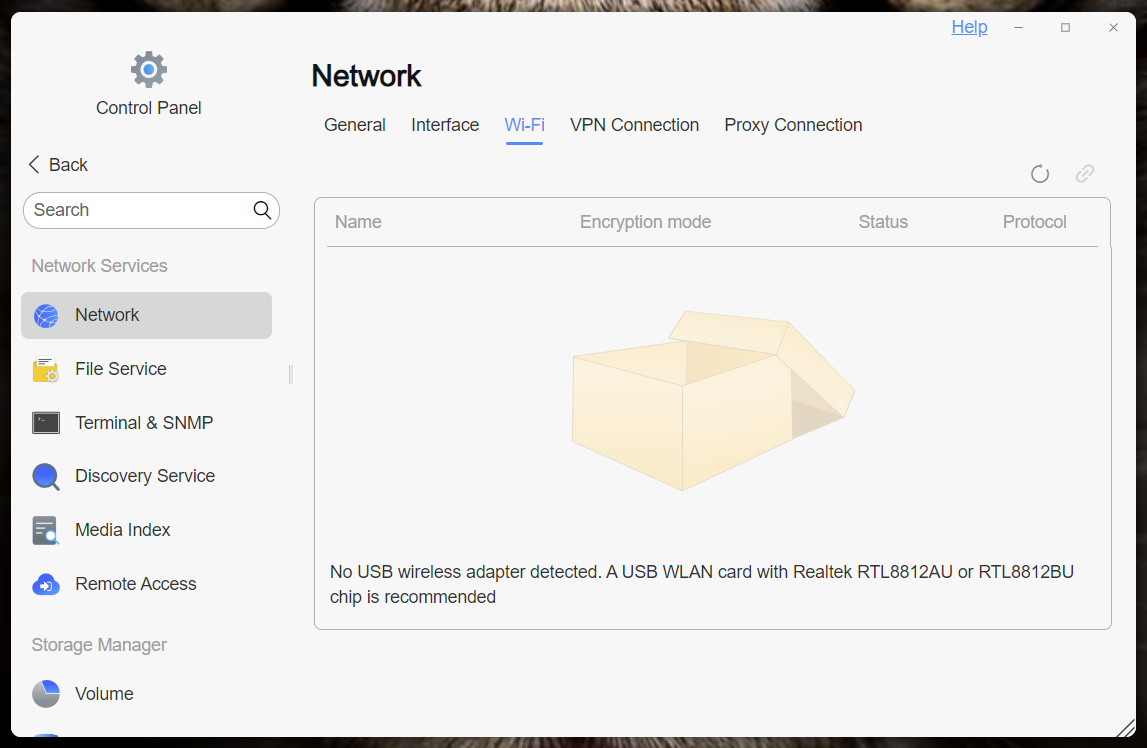Click the Control Panel gear icon
The image size is (1147, 748).
pos(148,69)
